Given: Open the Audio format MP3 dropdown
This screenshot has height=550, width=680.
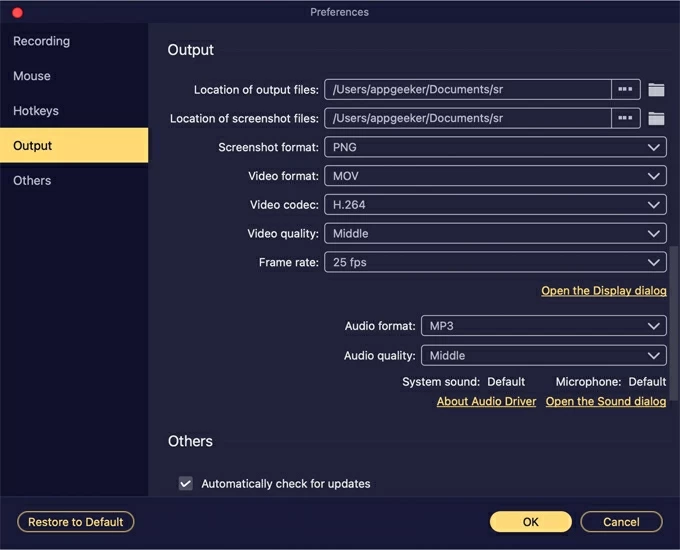Looking at the screenshot, I should (x=543, y=326).
